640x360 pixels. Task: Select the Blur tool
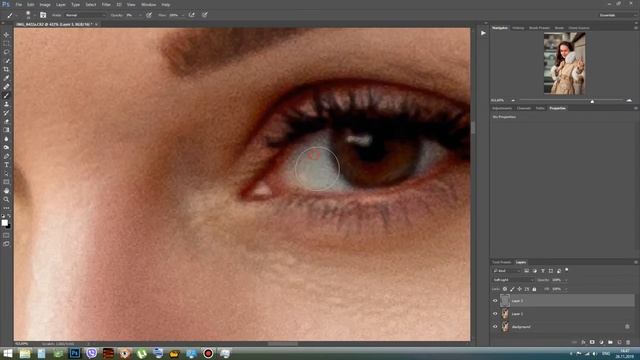pyautogui.click(x=6, y=138)
